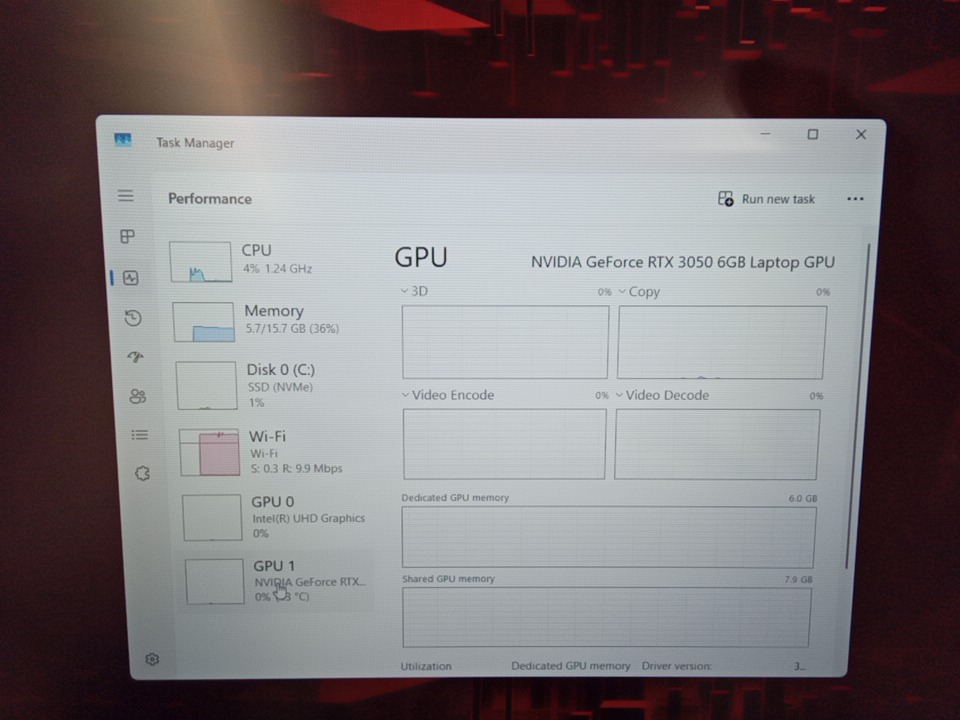Click the Memory usage thumbnail graph

tap(204, 321)
